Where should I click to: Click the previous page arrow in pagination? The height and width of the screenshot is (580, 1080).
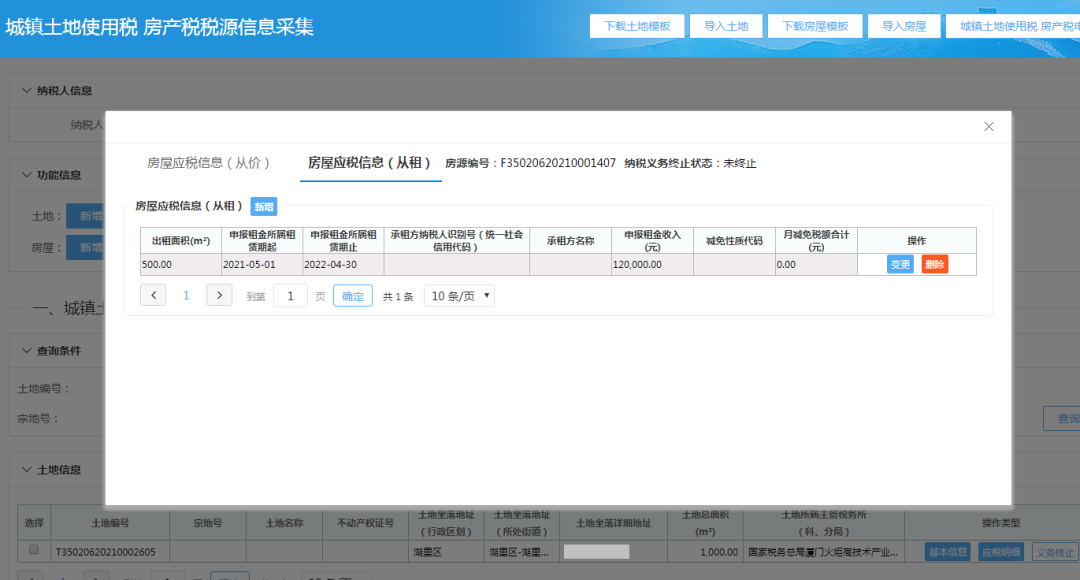pos(153,295)
